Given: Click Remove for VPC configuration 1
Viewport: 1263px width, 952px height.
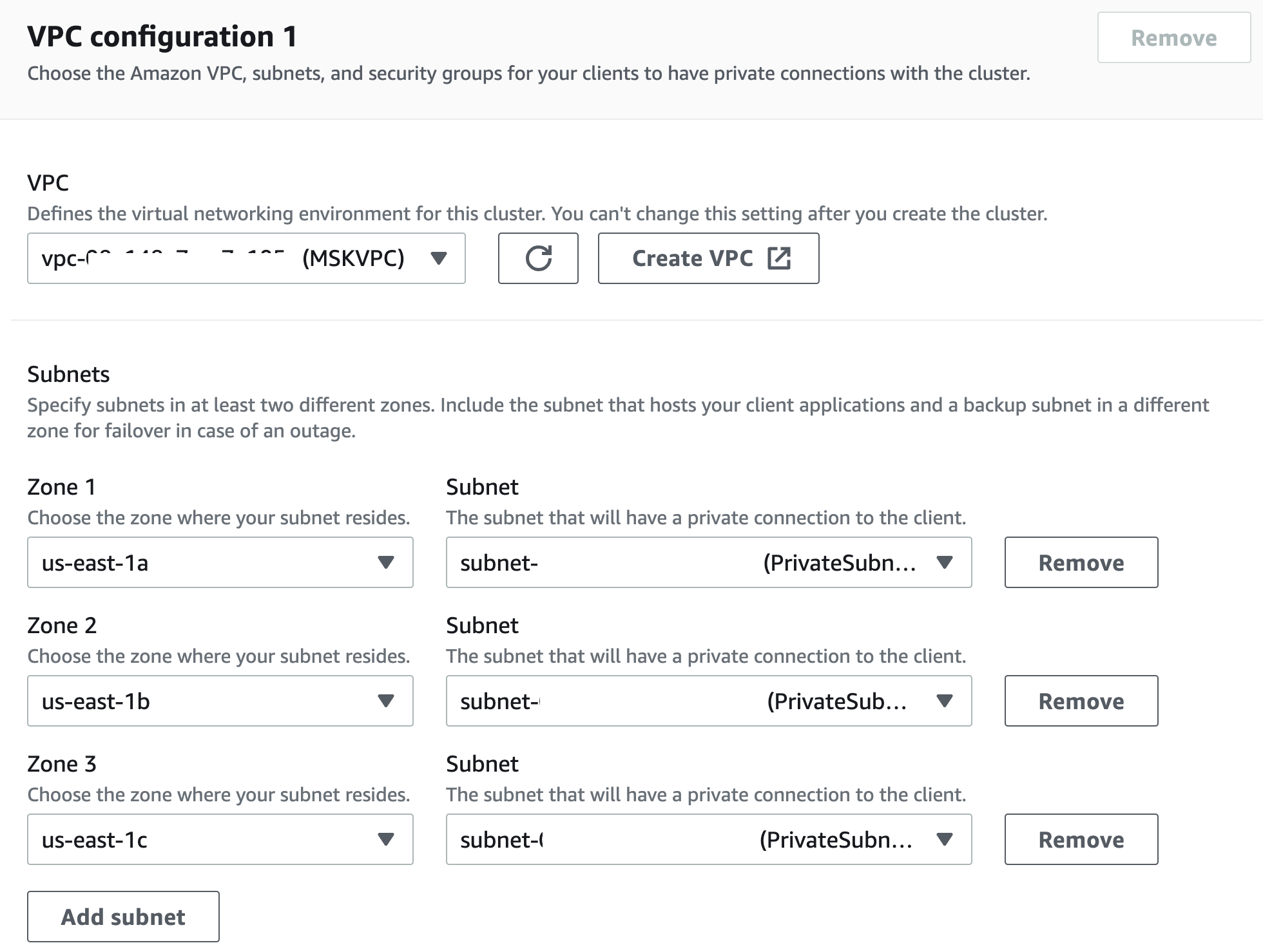Looking at the screenshot, I should (1173, 37).
